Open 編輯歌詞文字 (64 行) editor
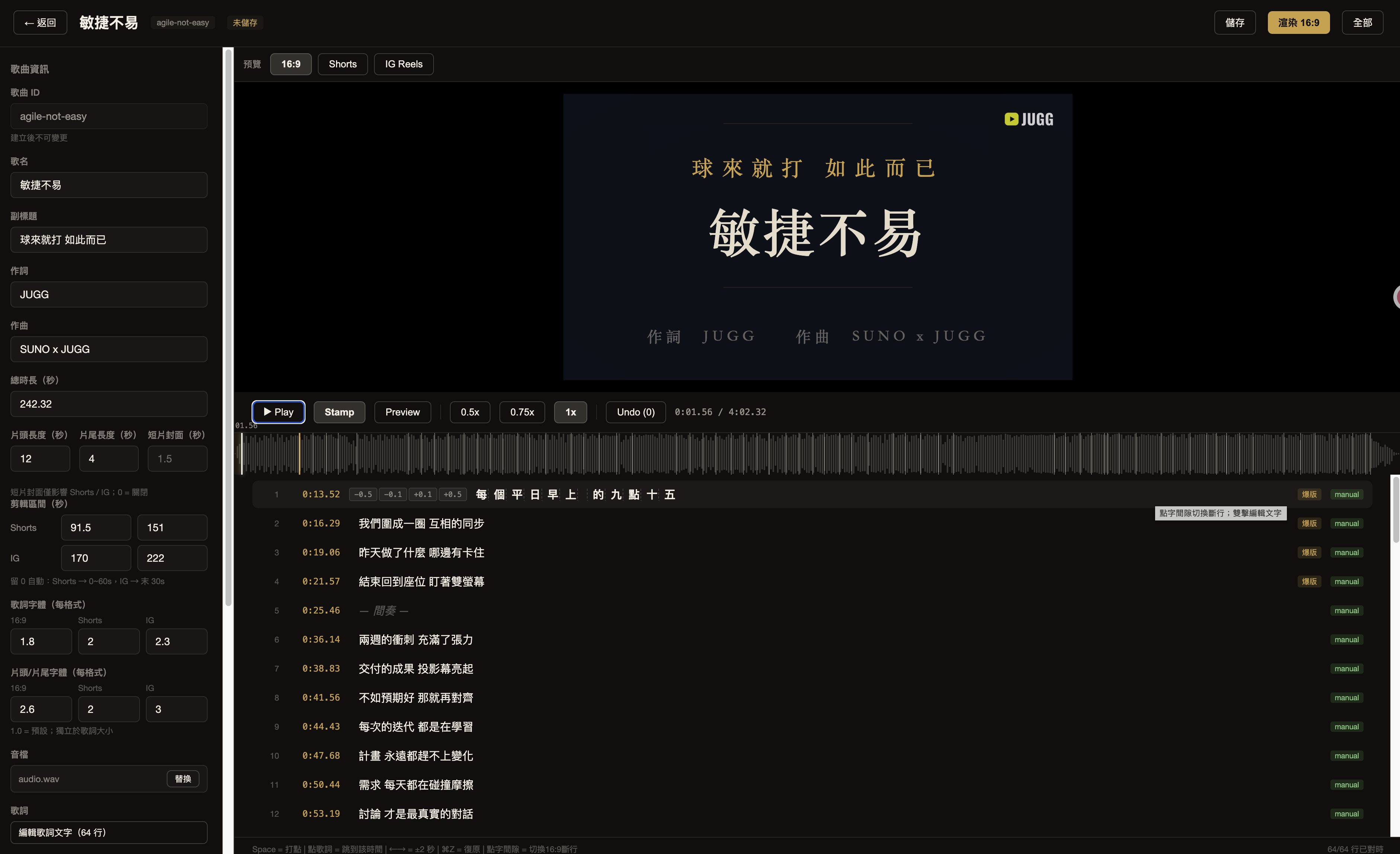Screen dimensions: 1400x854 coord(109,832)
